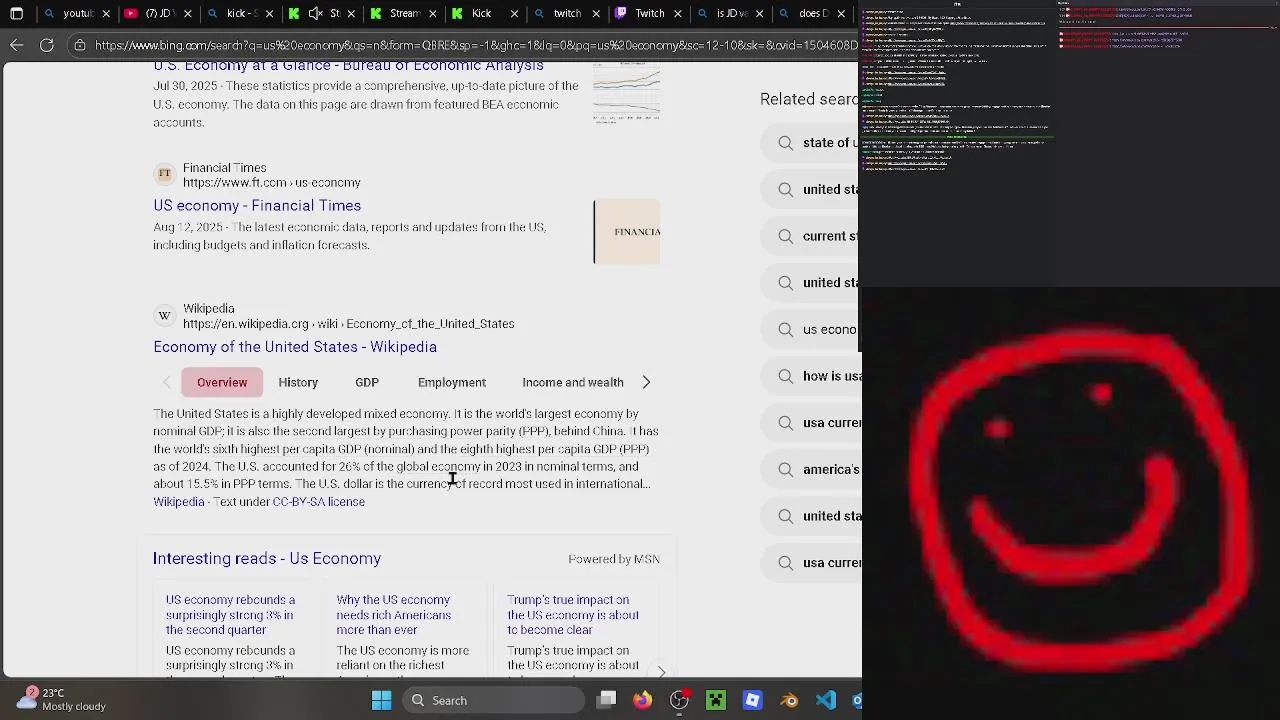Open Economy of the United States Wikipedia link

[x=295, y=346]
